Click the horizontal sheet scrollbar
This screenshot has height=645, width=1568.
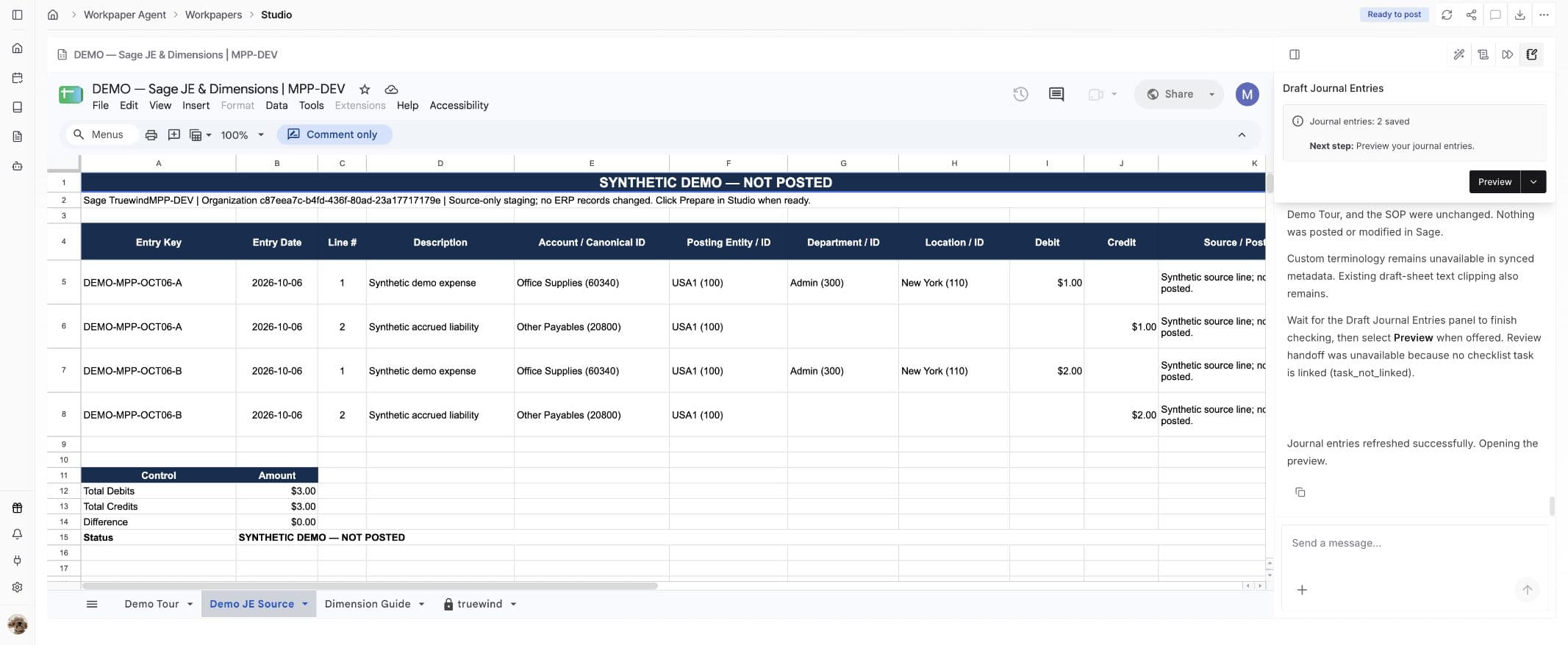pyautogui.click(x=370, y=586)
